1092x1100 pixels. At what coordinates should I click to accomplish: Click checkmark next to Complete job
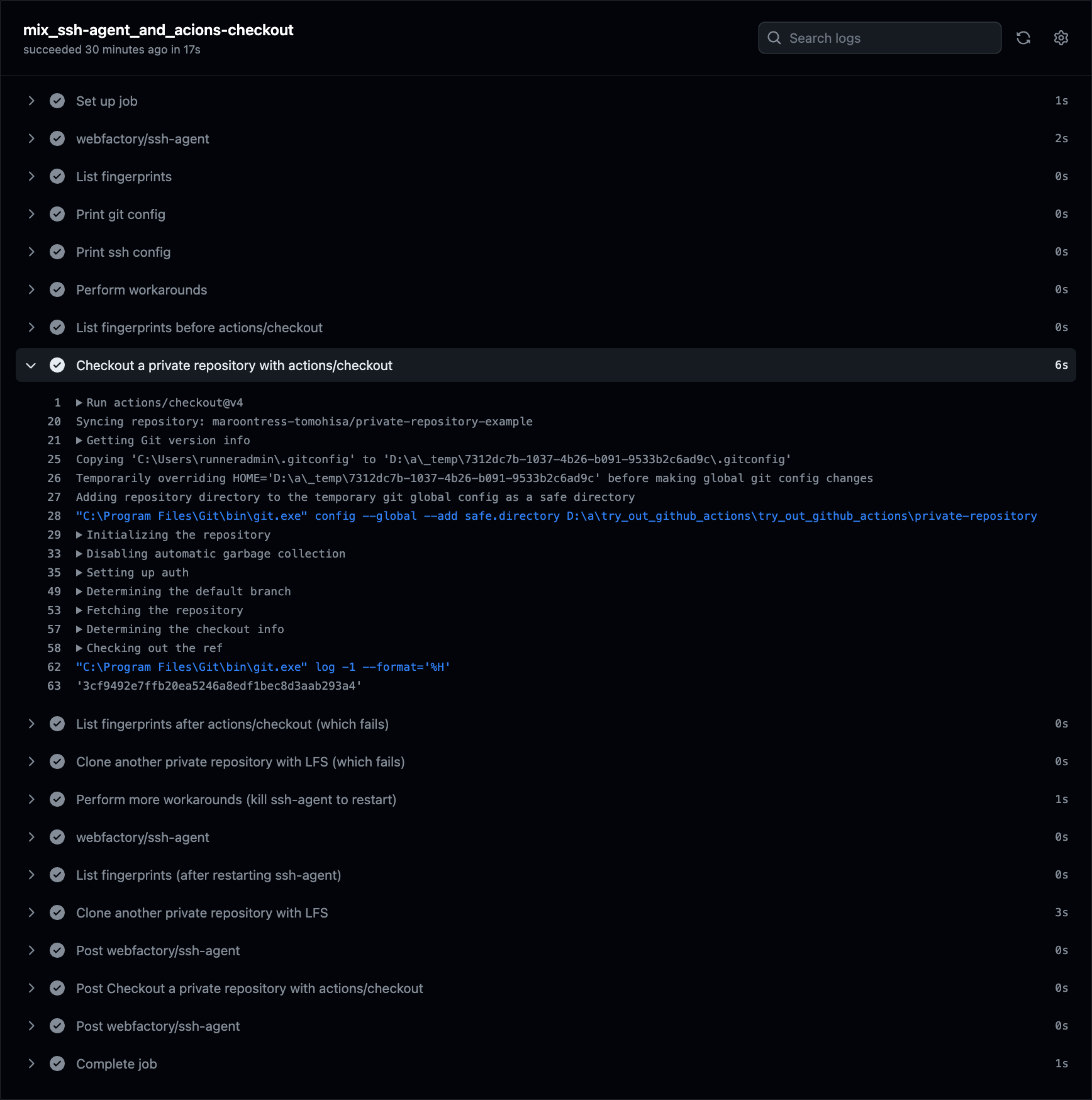57,1064
